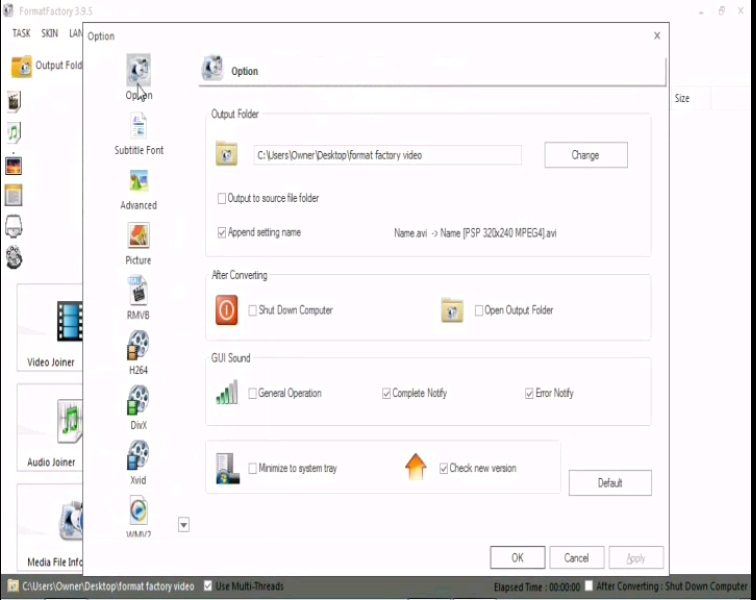The height and width of the screenshot is (600, 756).
Task: Click the orange update arrow icon
Action: click(x=416, y=467)
